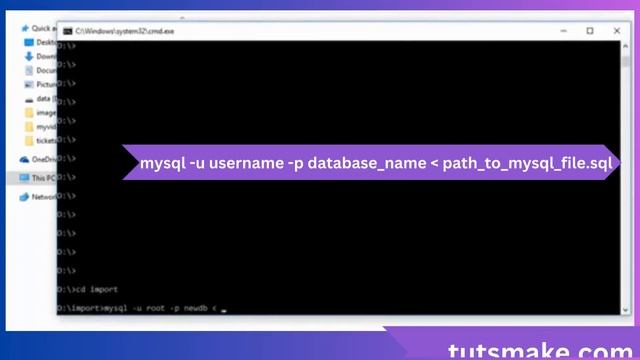Click the cmd.exe title bar icon
This screenshot has height=360, width=640.
click(x=68, y=31)
